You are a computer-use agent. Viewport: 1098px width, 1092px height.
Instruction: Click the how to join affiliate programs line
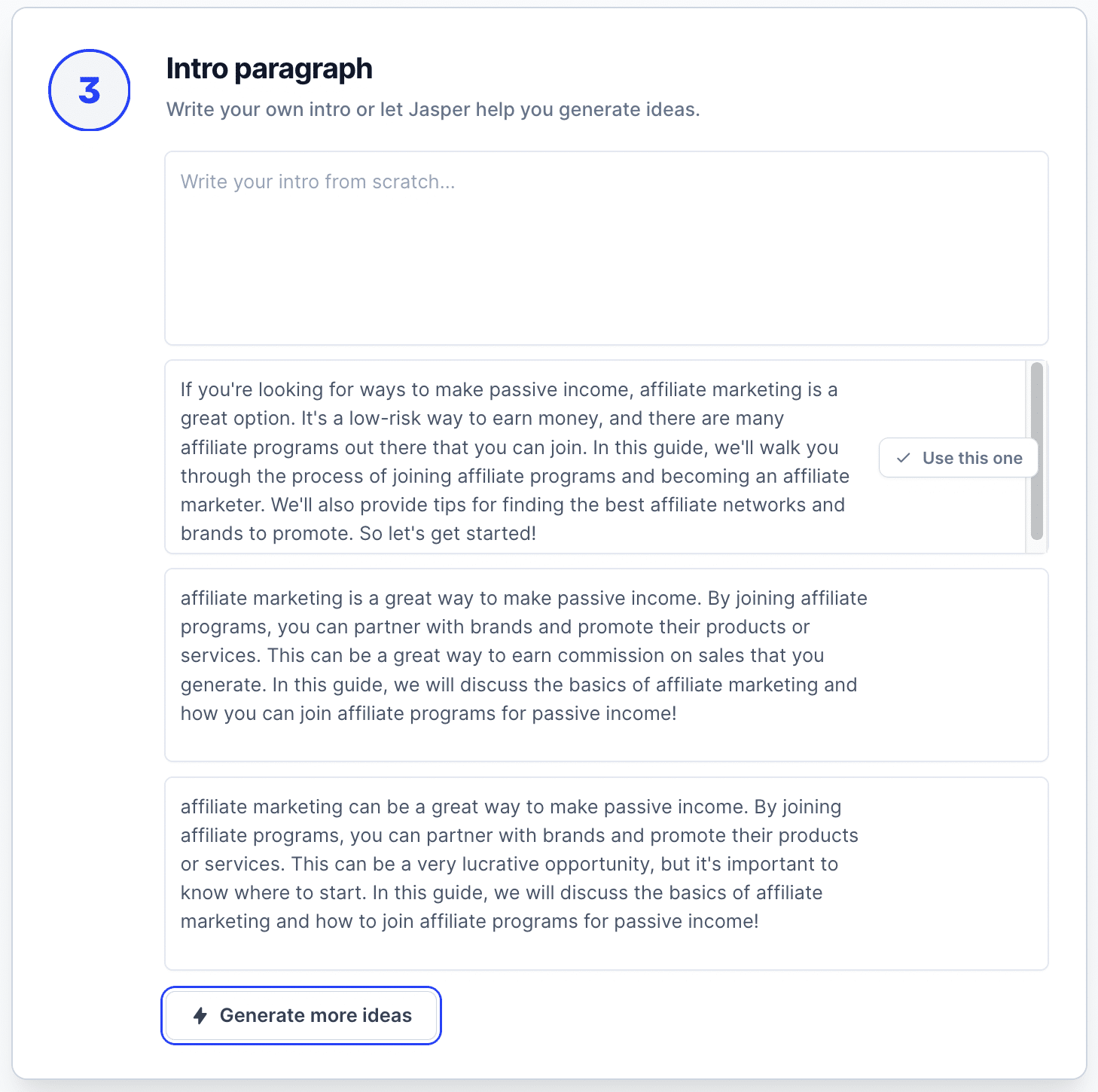[470, 922]
